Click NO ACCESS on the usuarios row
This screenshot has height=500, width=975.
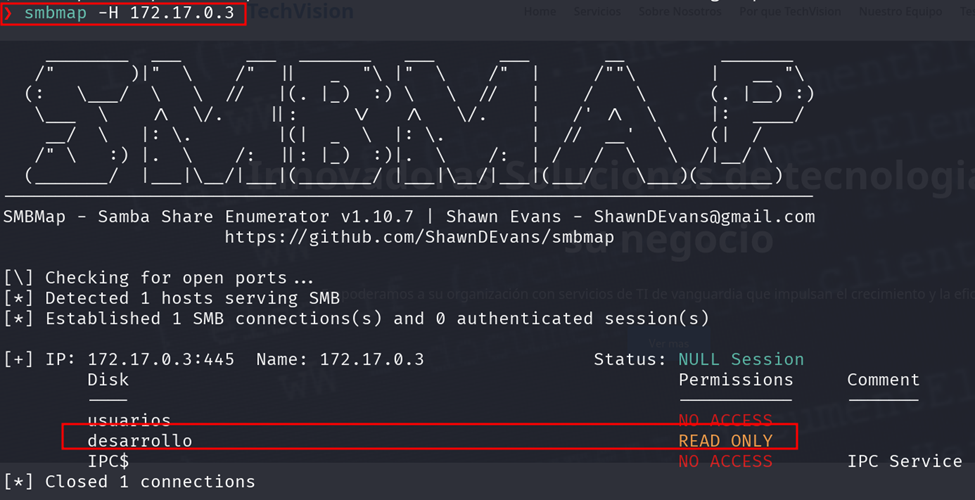[725, 420]
